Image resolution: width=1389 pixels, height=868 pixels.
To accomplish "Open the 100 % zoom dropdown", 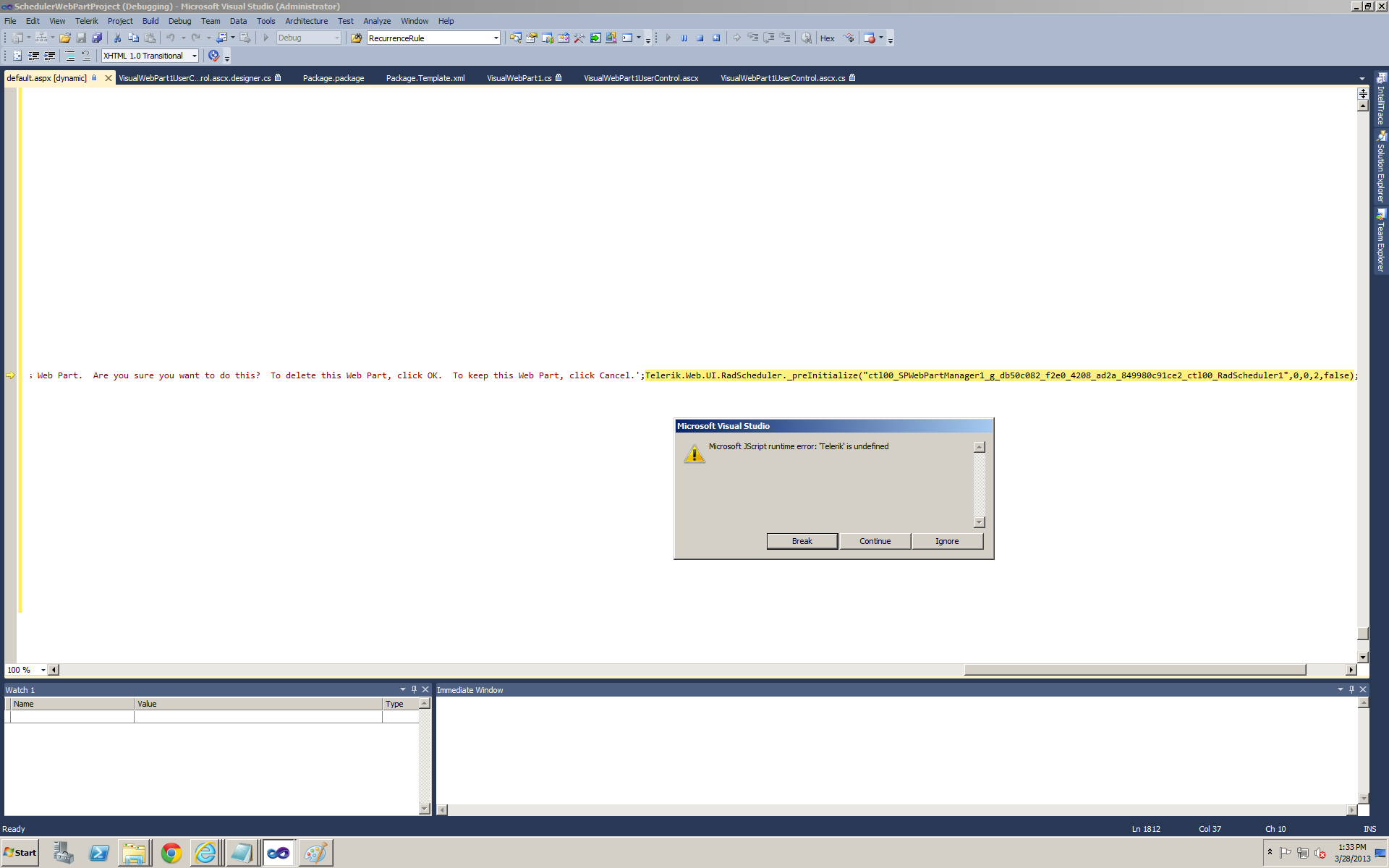I will pos(43,670).
